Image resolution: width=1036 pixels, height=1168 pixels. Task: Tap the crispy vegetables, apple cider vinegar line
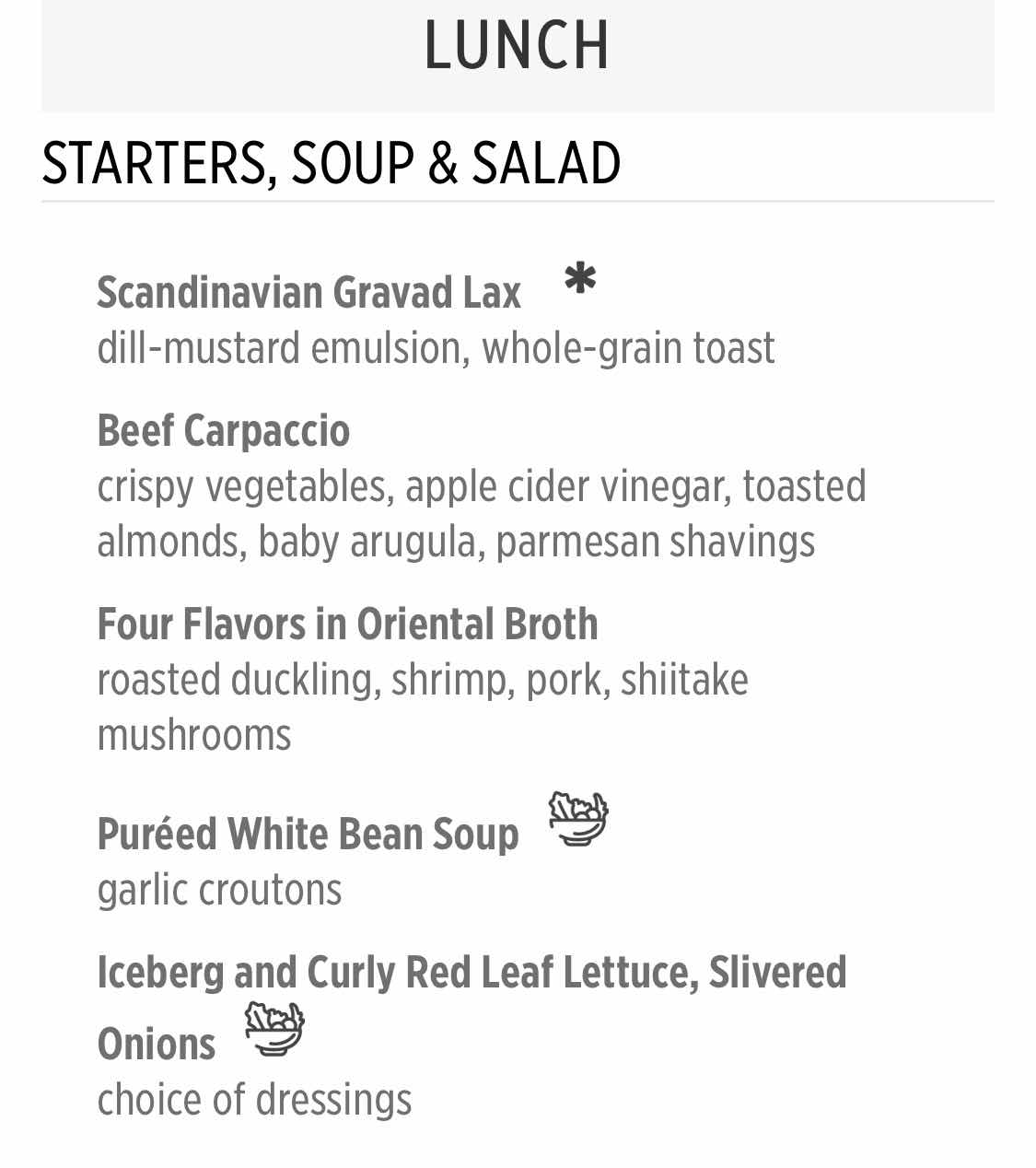(482, 486)
